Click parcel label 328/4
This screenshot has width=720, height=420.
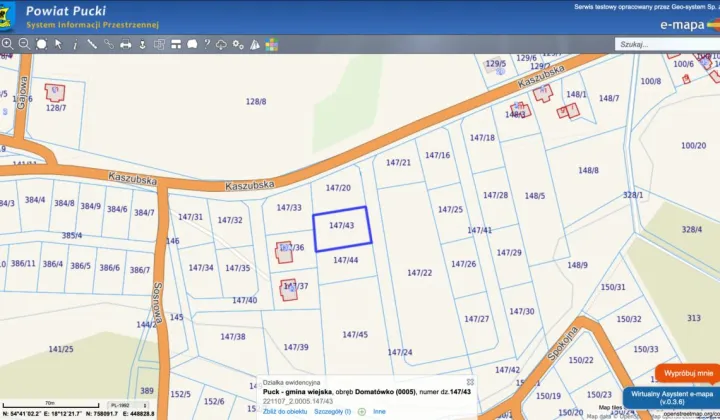point(692,229)
